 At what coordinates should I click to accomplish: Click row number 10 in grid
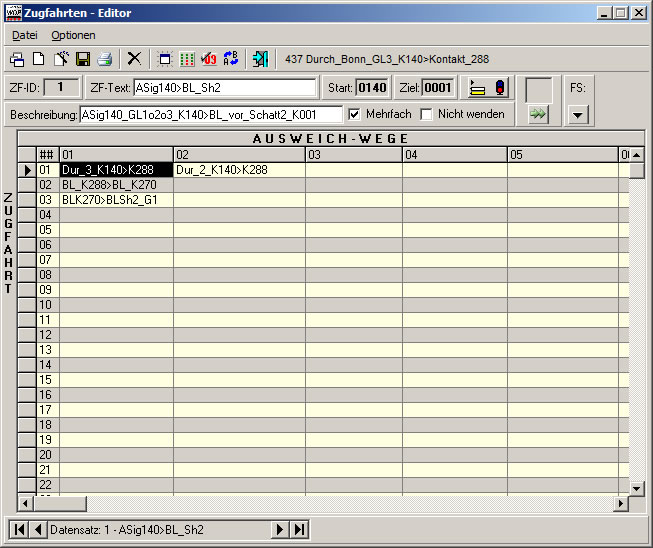[x=48, y=305]
